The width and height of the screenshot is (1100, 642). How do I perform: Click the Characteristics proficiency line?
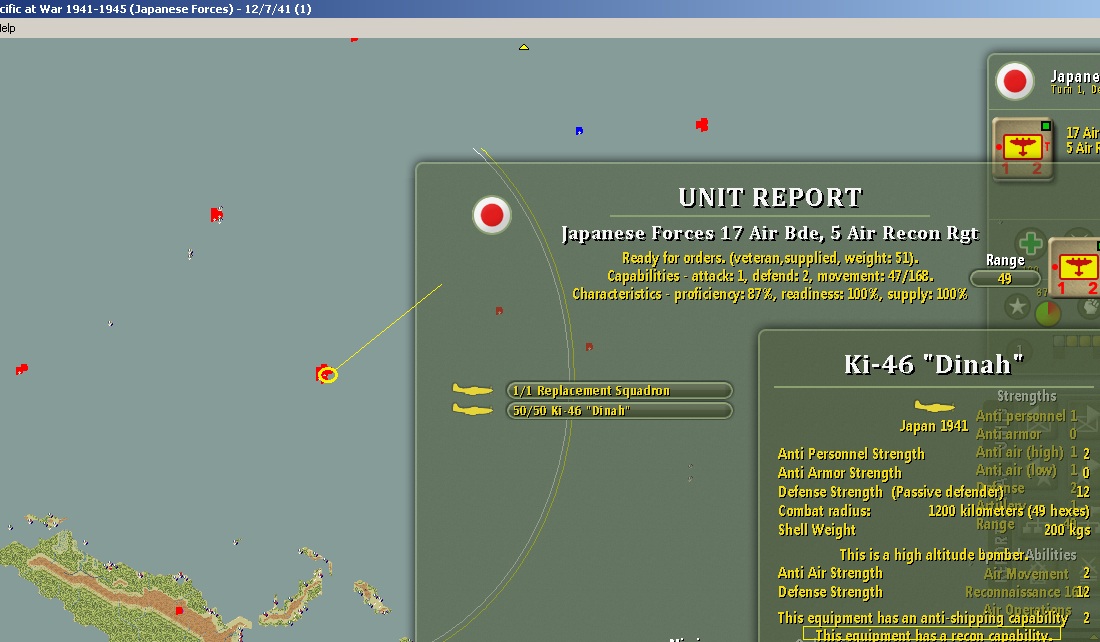click(770, 294)
